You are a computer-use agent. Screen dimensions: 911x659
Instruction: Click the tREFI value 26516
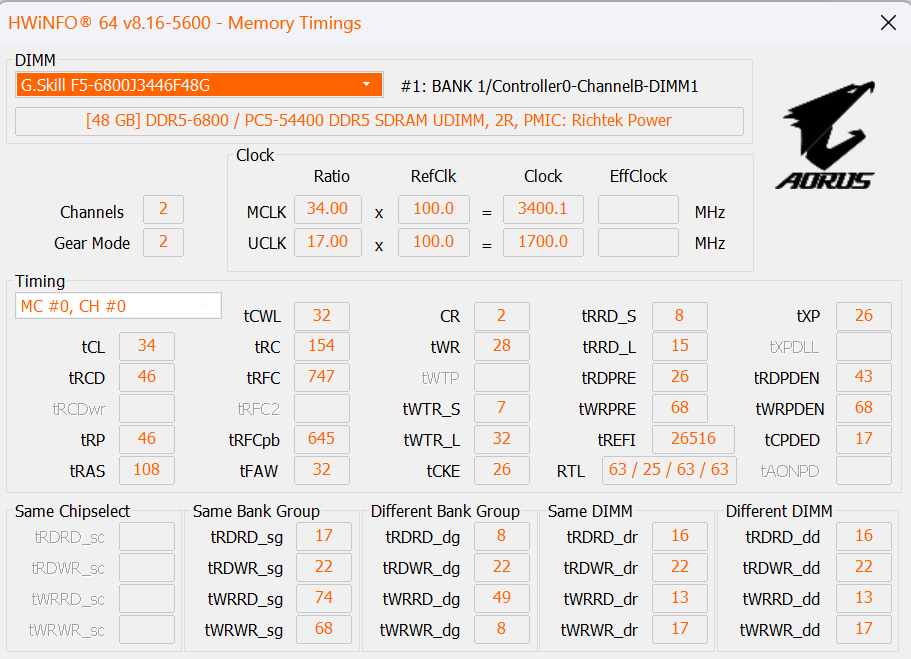point(693,439)
